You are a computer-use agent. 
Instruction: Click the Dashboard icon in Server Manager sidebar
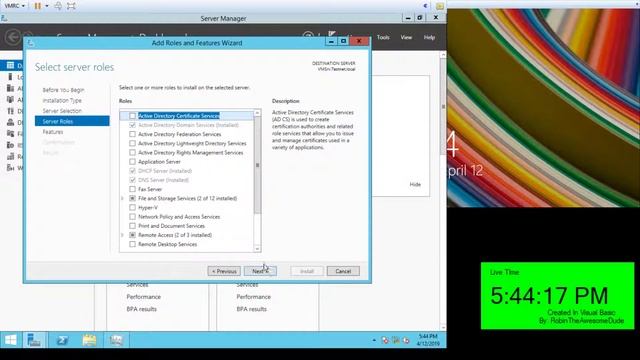(10, 65)
